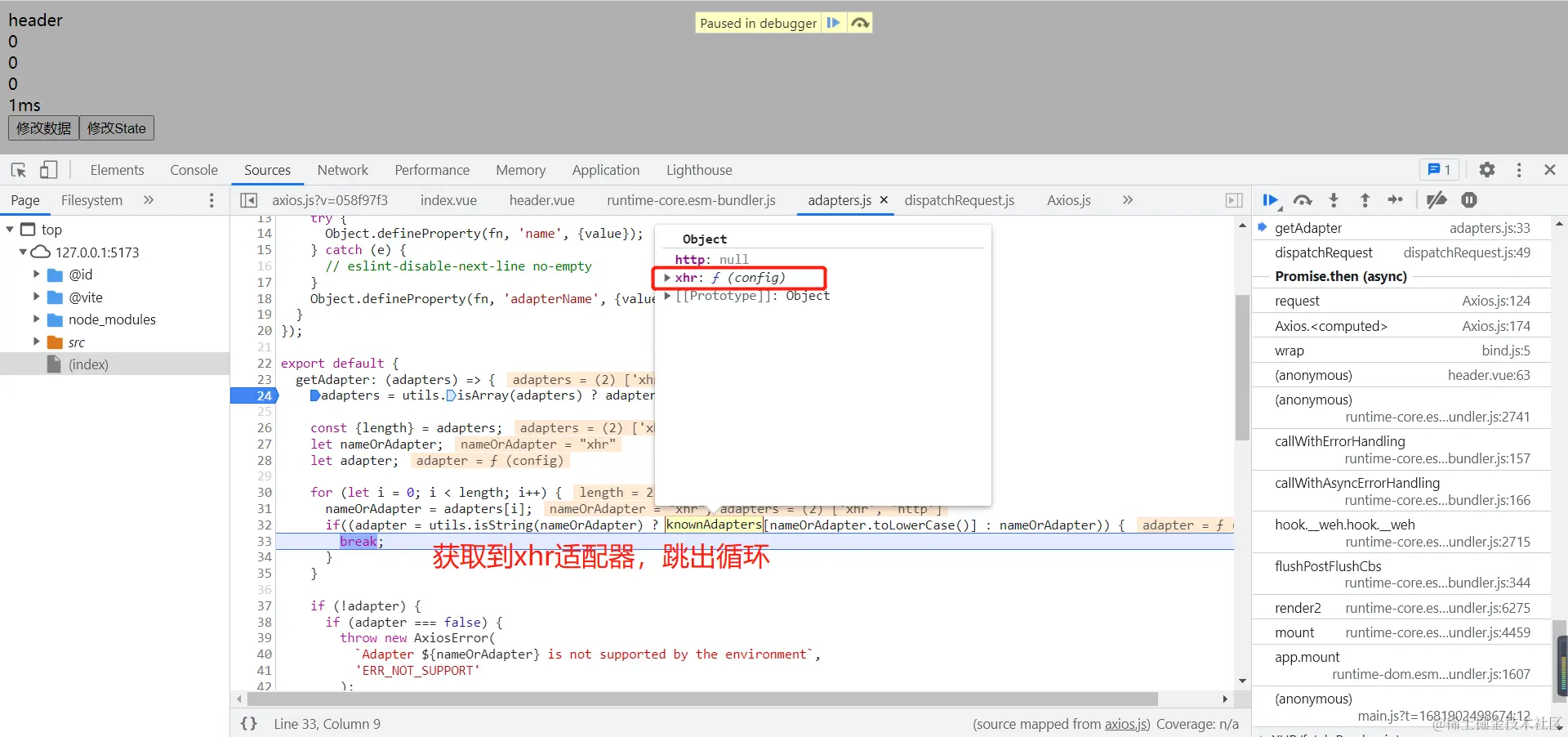Open the Memory tab

pos(520,170)
